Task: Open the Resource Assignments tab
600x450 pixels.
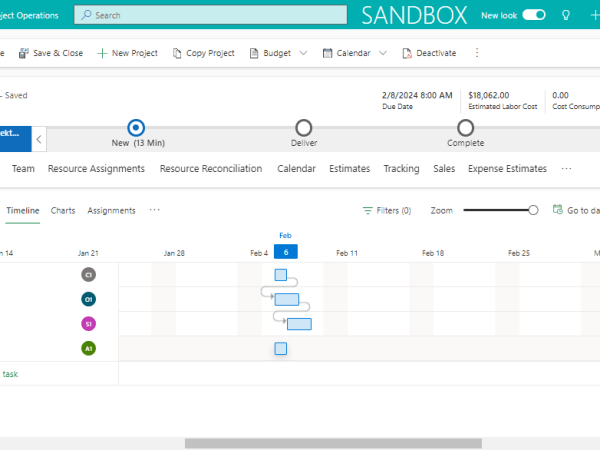Action: click(96, 169)
